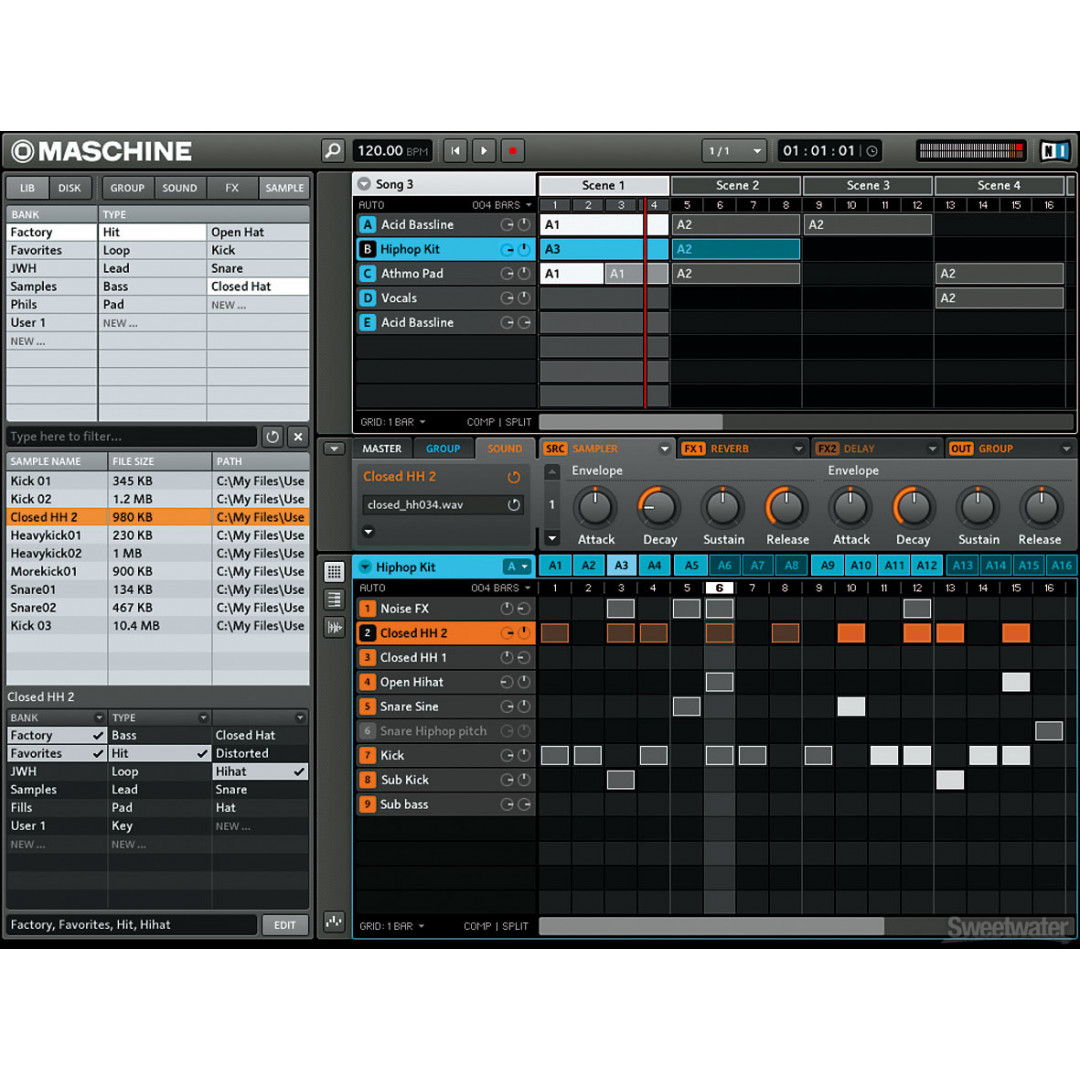Switch to the DISK browser tab
1080x1080 pixels.
(x=70, y=188)
